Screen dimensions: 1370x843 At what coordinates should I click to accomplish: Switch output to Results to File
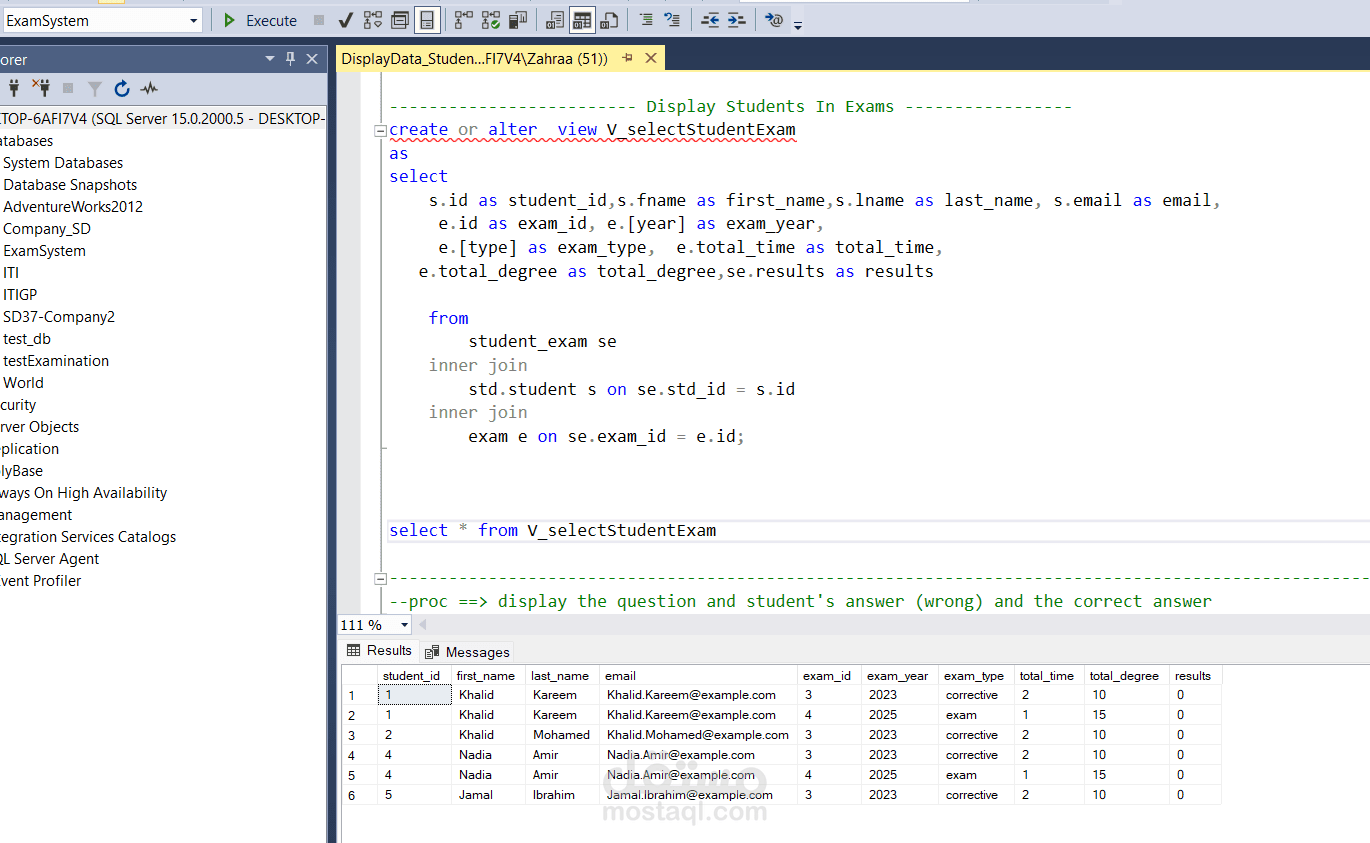609,20
